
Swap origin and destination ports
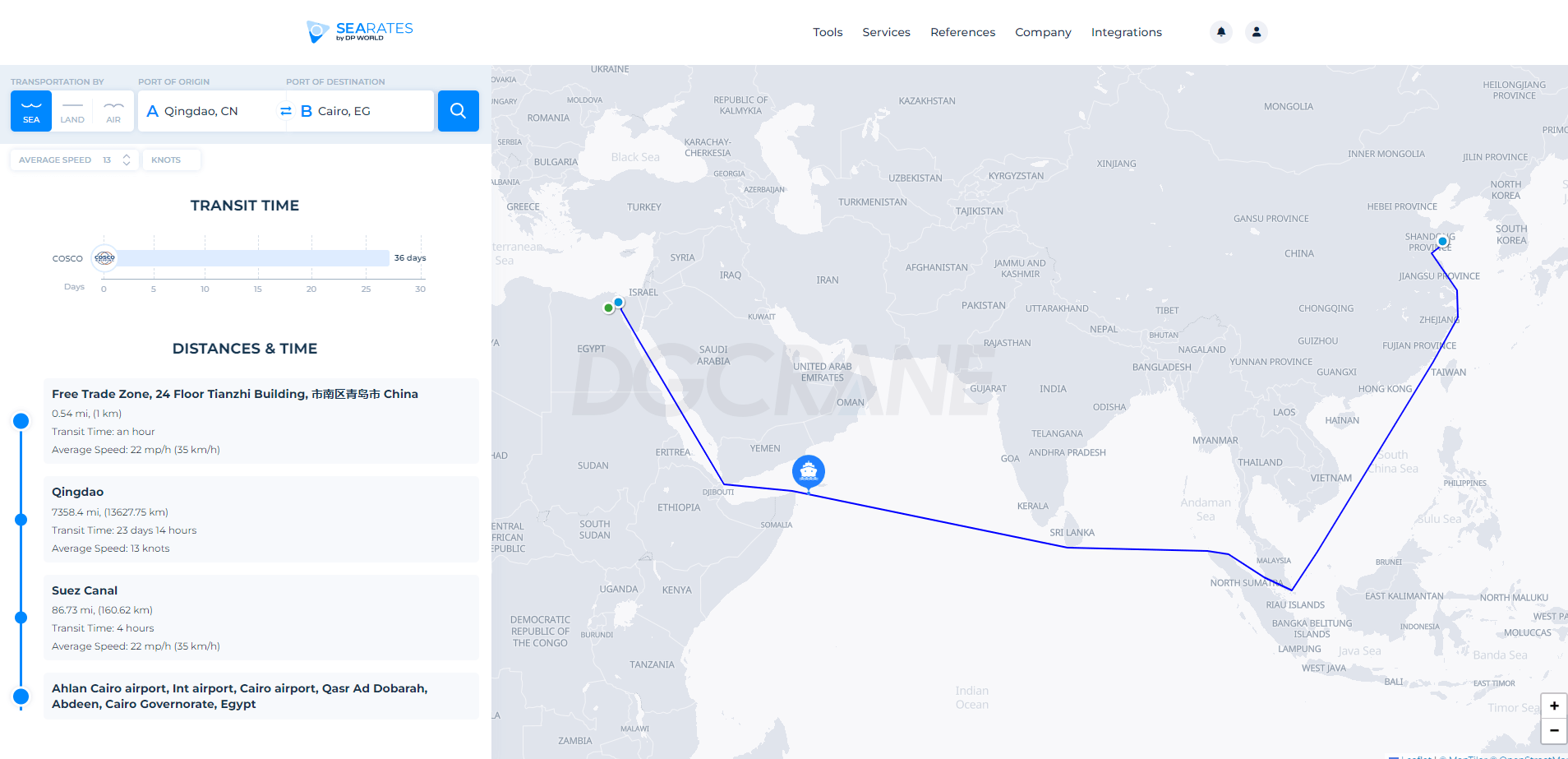pyautogui.click(x=286, y=111)
